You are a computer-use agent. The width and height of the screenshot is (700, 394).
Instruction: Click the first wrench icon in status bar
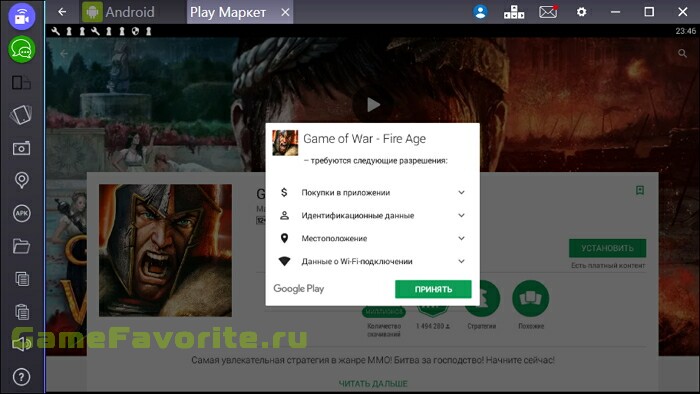tap(55, 31)
